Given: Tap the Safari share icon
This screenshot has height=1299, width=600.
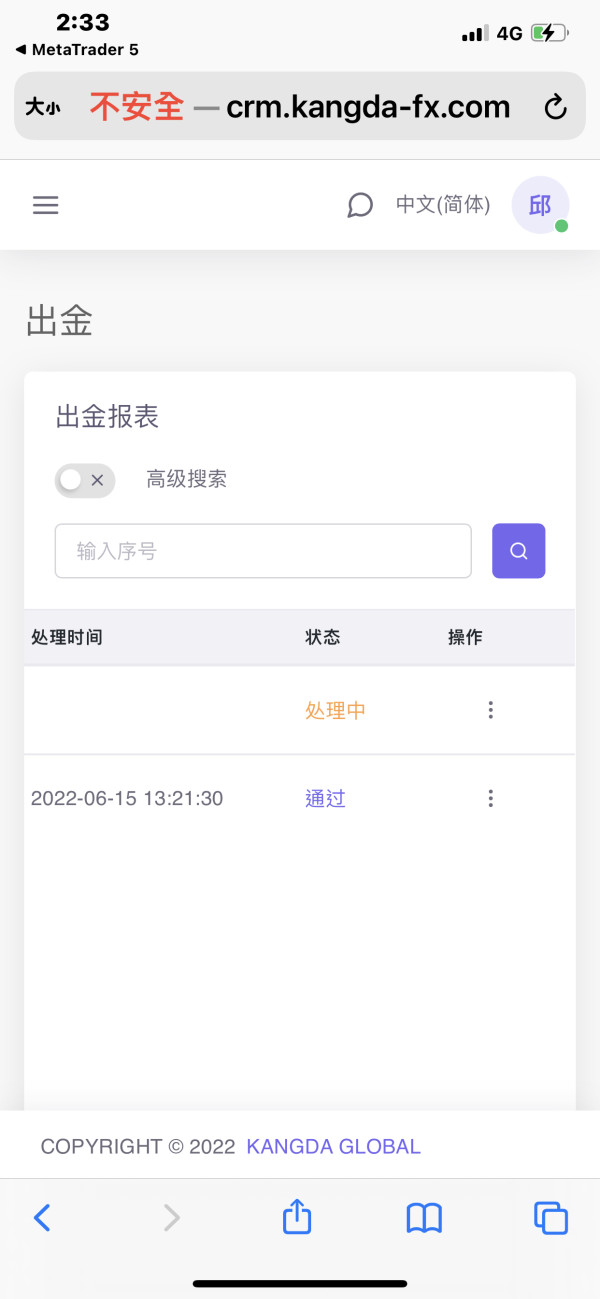Looking at the screenshot, I should (297, 1217).
